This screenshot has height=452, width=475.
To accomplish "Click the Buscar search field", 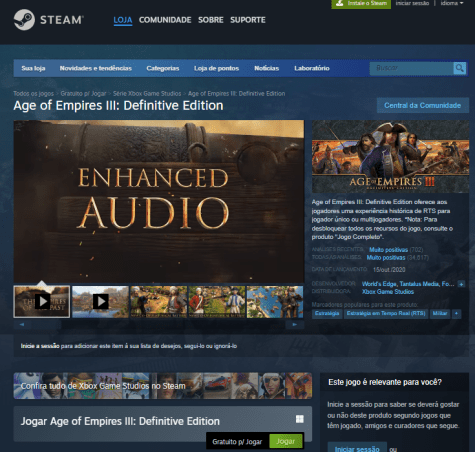I will pyautogui.click(x=411, y=68).
